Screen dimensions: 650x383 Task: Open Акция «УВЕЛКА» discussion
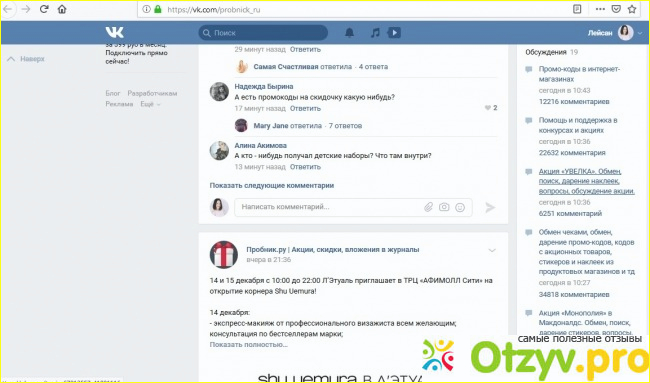(x=587, y=181)
